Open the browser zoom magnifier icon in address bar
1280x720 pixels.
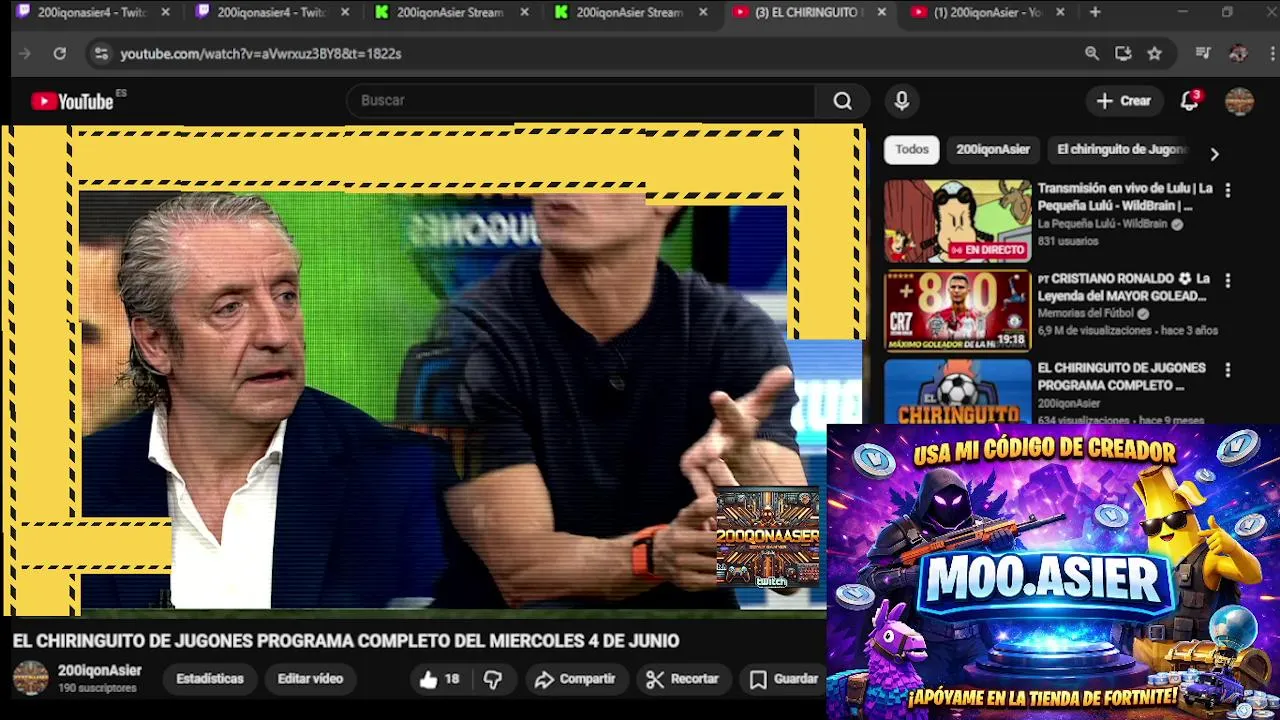[1092, 53]
